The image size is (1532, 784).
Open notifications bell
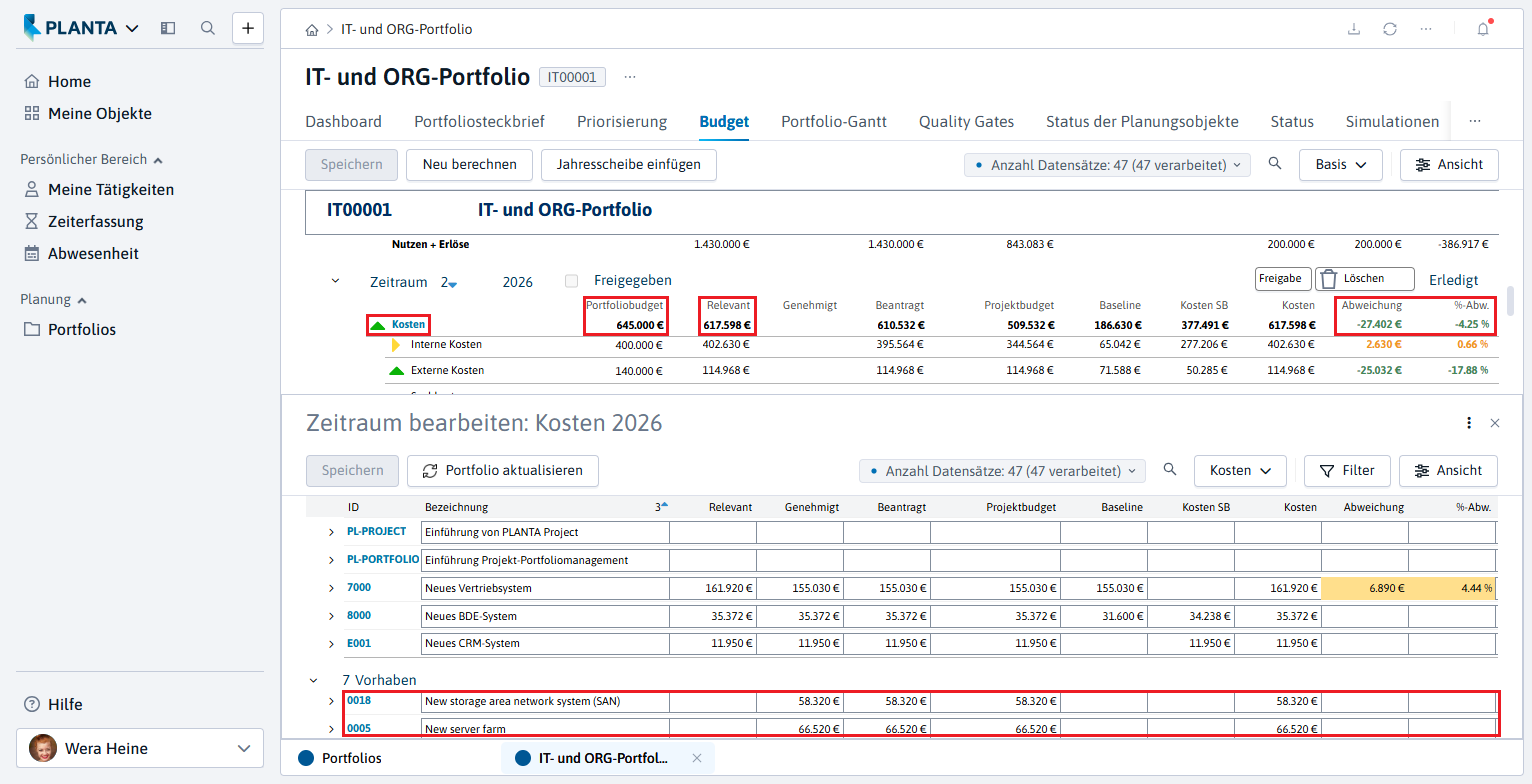(x=1483, y=29)
